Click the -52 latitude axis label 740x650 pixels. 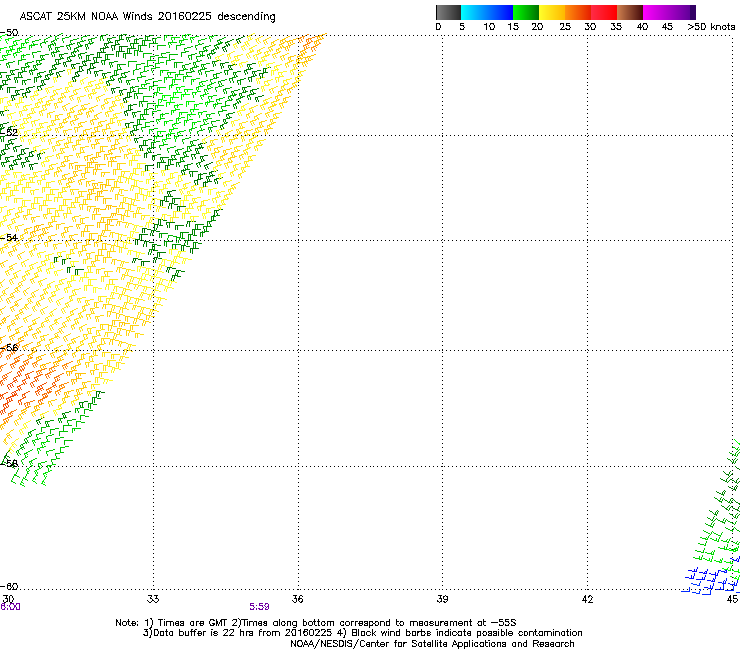point(10,133)
